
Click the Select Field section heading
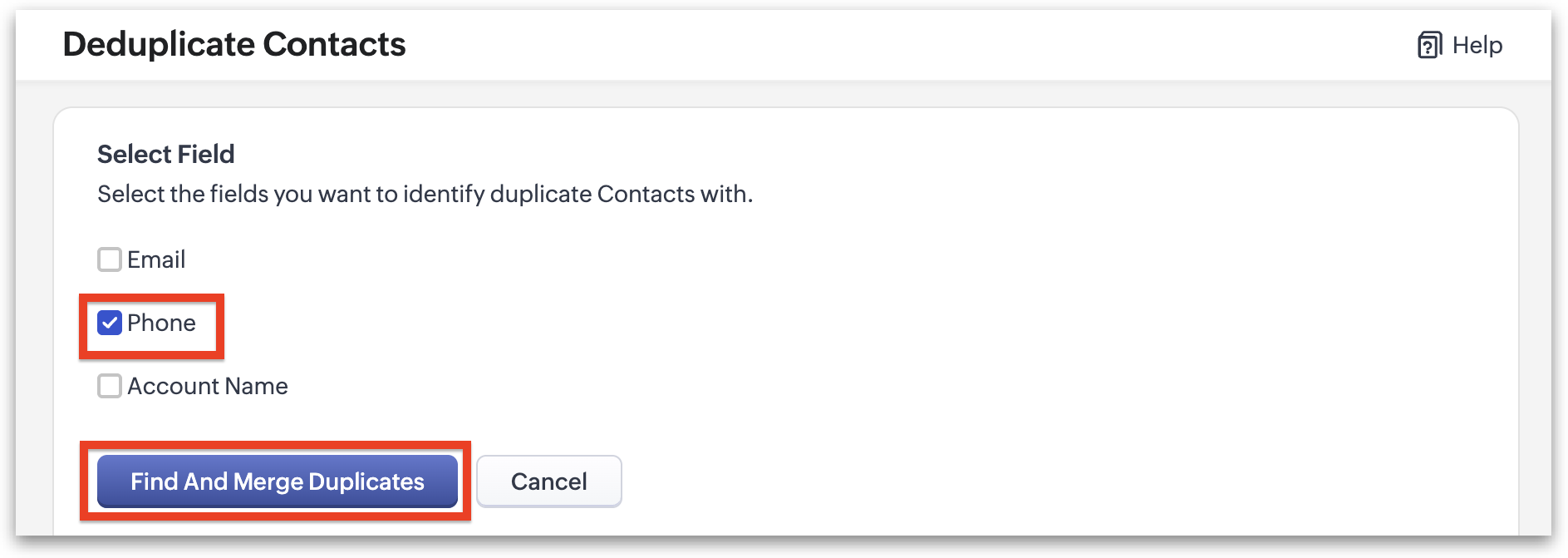[x=166, y=154]
